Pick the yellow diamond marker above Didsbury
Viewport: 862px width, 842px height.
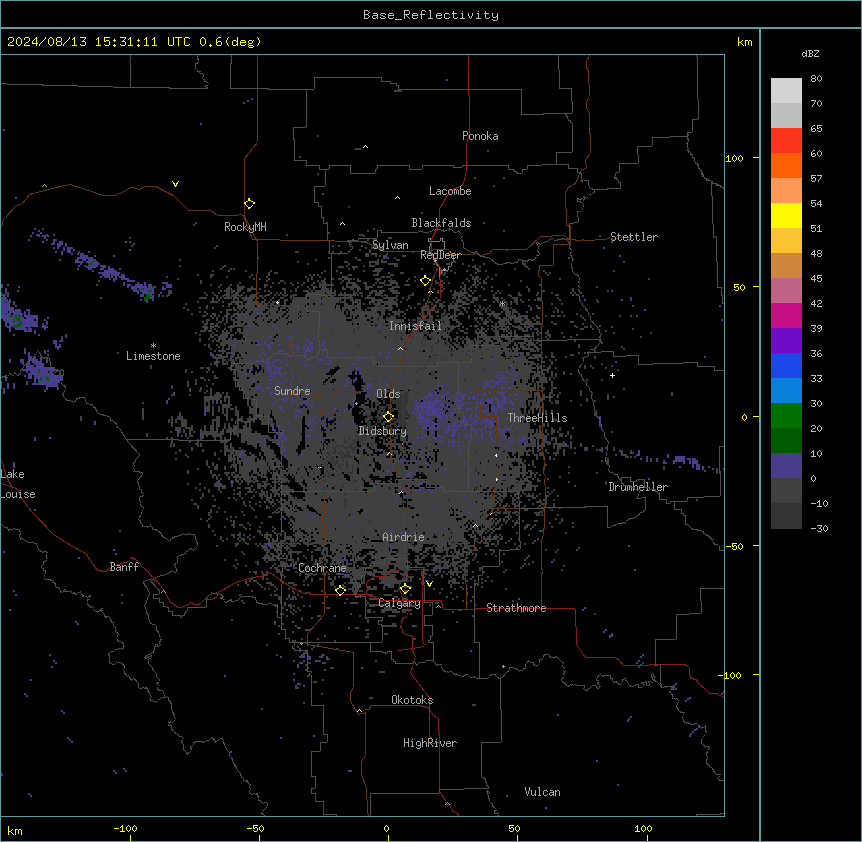pos(388,417)
